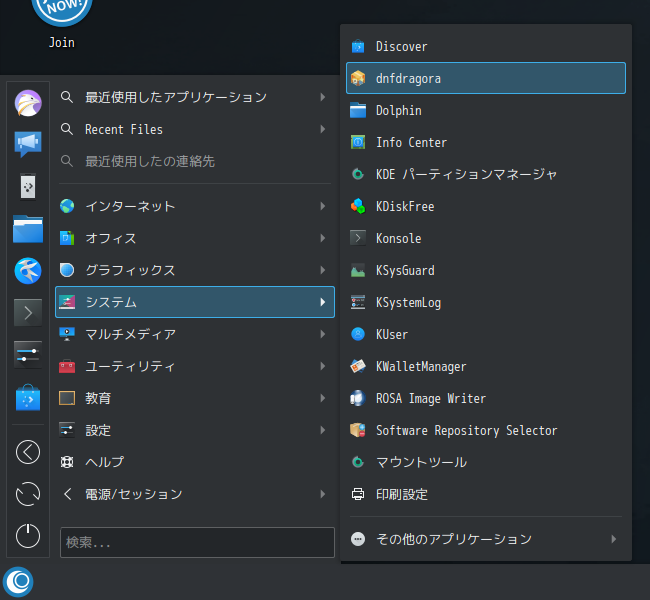This screenshot has width=650, height=600.
Task: Focus the 検索 search field
Action: pyautogui.click(x=197, y=542)
